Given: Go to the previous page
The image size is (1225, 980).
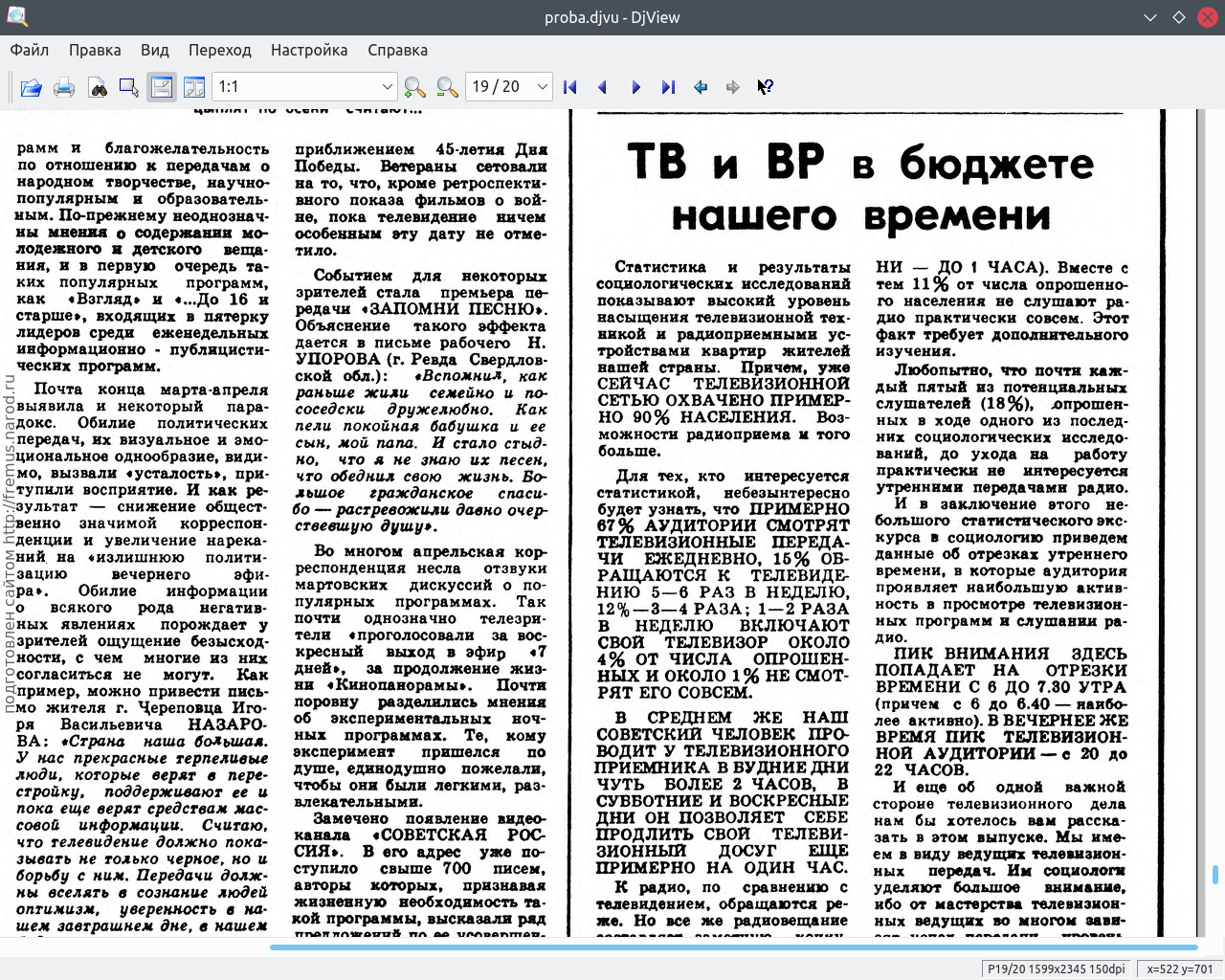Looking at the screenshot, I should coord(603,87).
